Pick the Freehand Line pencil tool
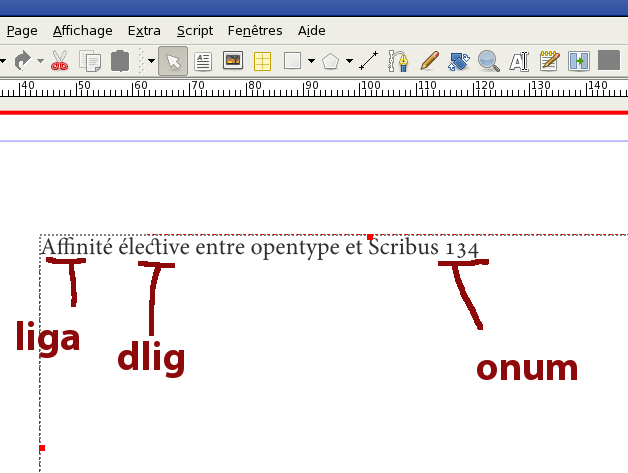 [430, 61]
